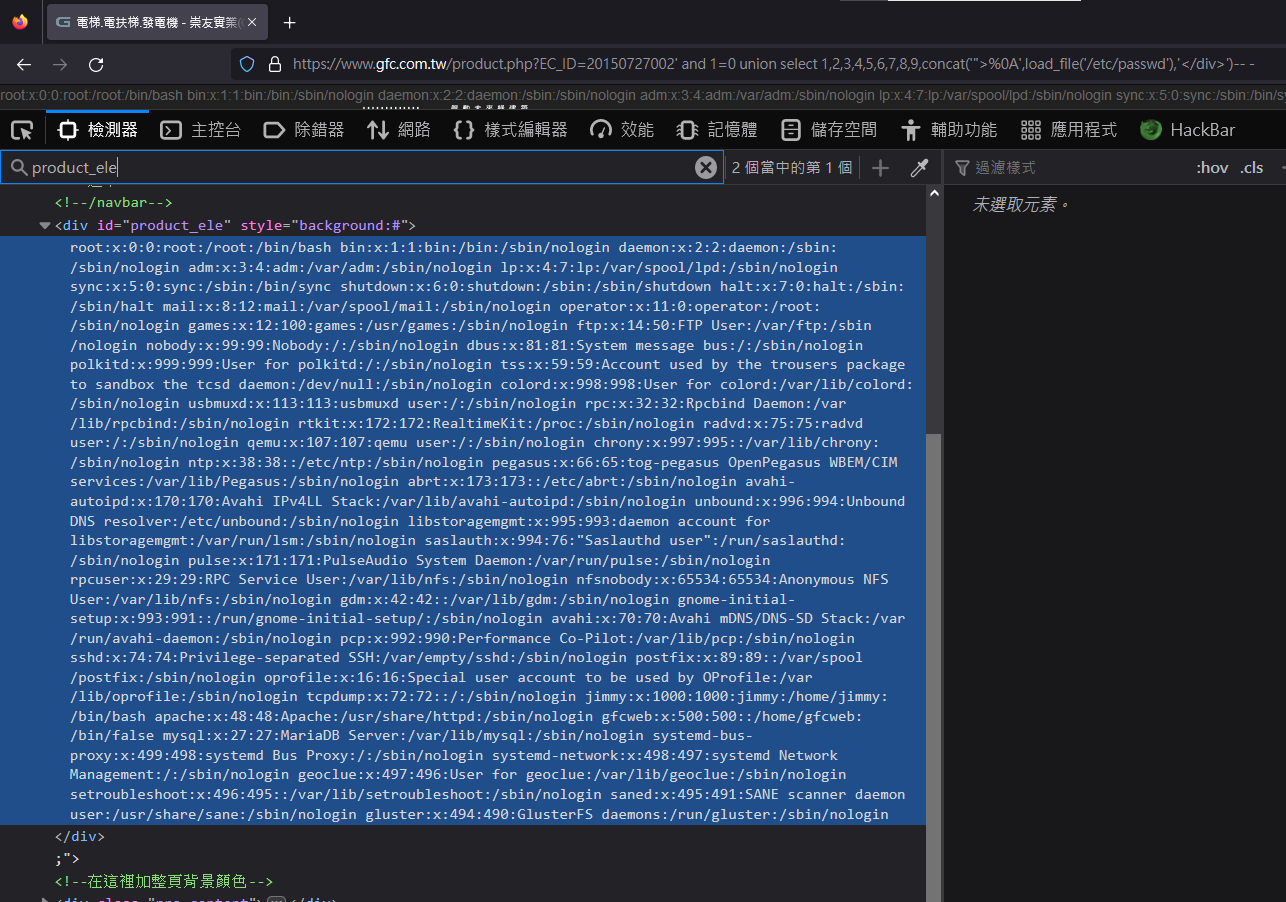The image size is (1286, 902).
Task: Open the HackBar tab
Action: [x=1188, y=130]
